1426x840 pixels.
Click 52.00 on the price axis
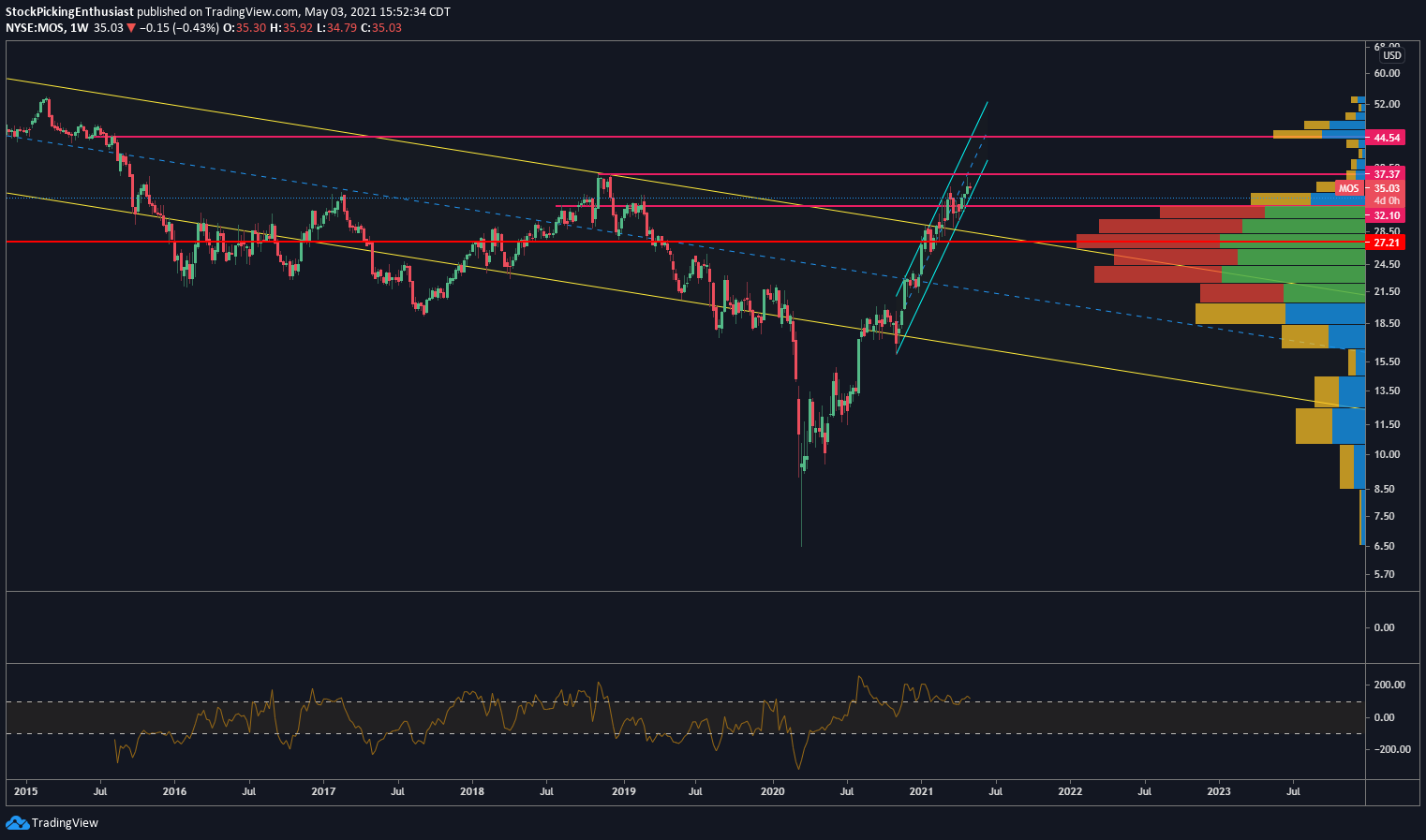1387,104
